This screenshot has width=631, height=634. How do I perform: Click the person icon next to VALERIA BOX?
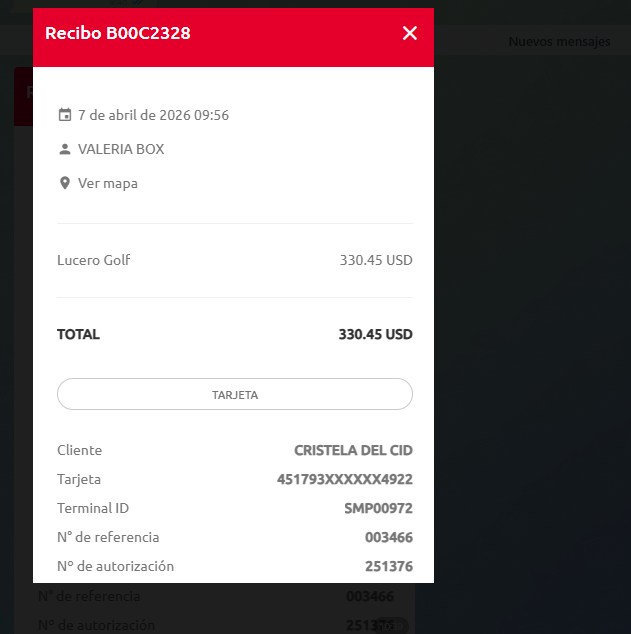[x=65, y=149]
